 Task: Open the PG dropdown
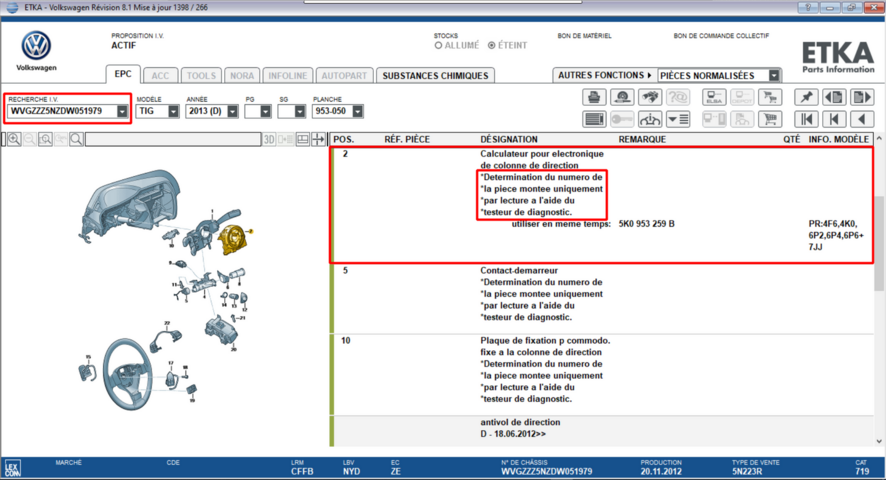pos(265,111)
